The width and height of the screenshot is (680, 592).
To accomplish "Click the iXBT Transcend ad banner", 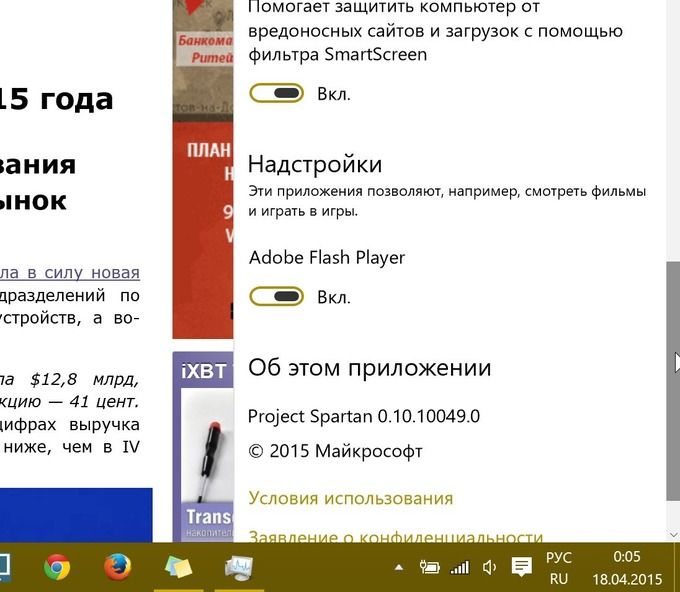I will 203,447.
